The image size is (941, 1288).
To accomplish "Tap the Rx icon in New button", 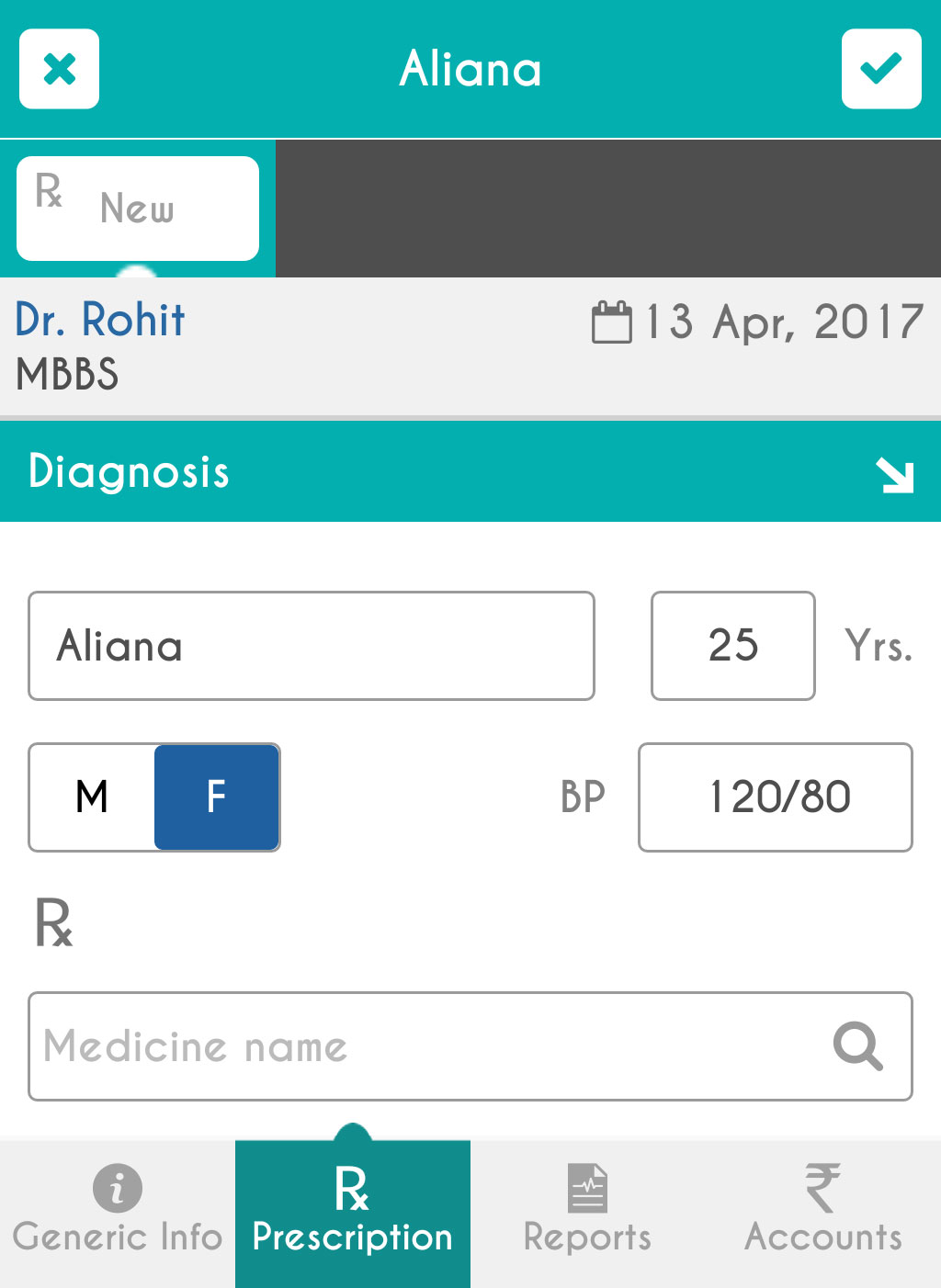I will (x=49, y=191).
